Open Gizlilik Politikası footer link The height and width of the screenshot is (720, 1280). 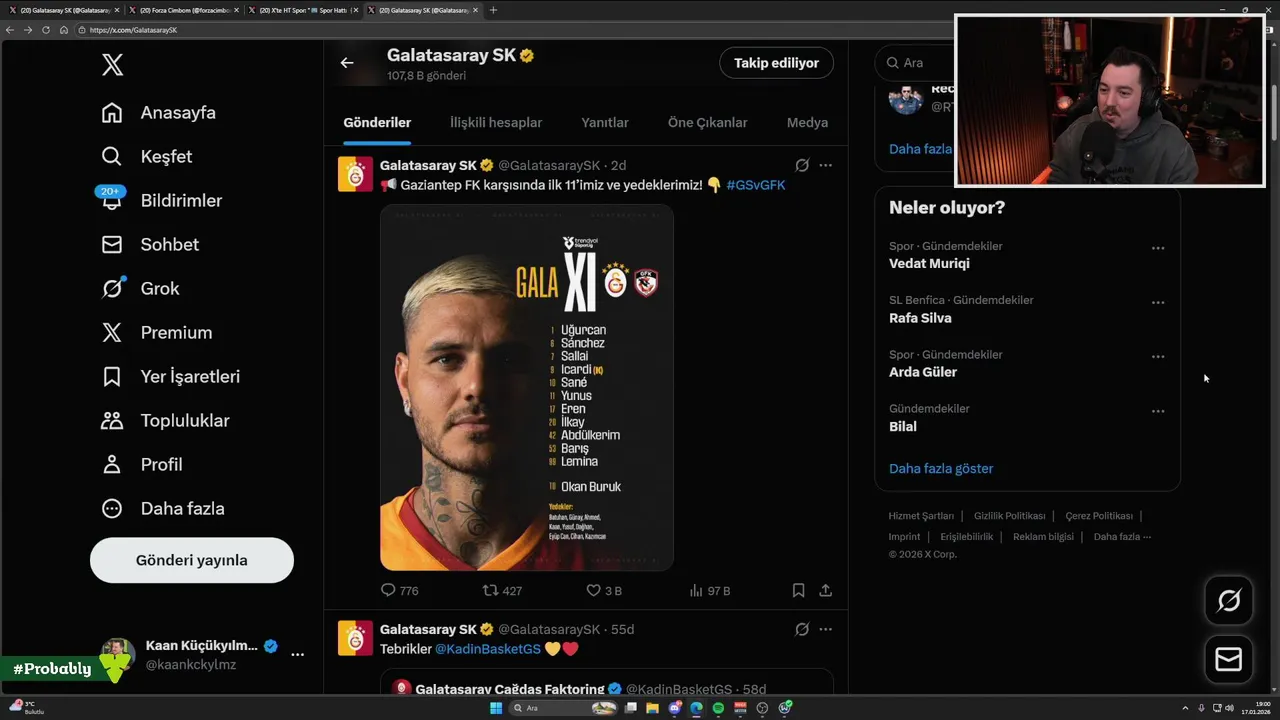(x=1009, y=516)
